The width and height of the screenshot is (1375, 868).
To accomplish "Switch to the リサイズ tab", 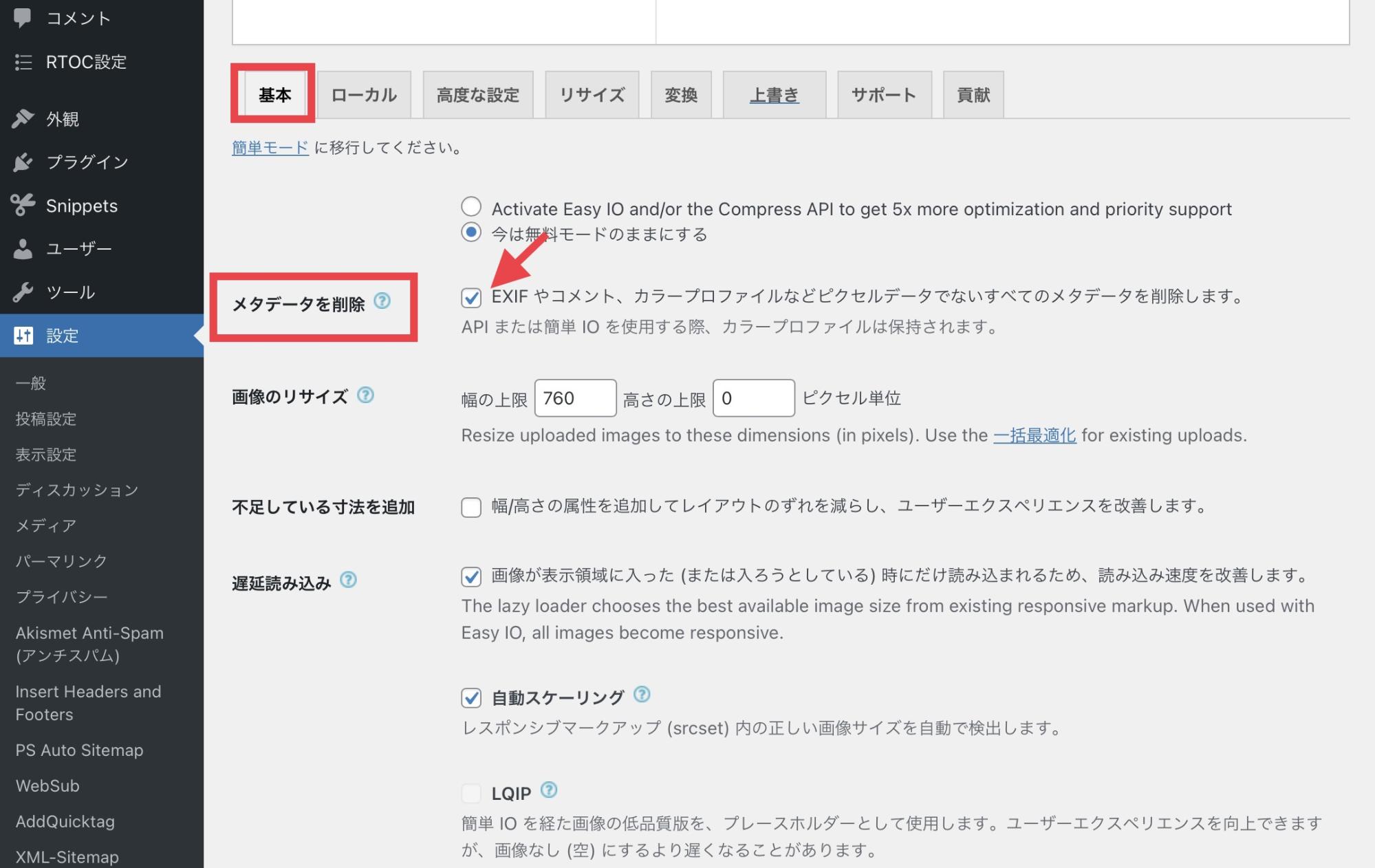I will (x=592, y=94).
